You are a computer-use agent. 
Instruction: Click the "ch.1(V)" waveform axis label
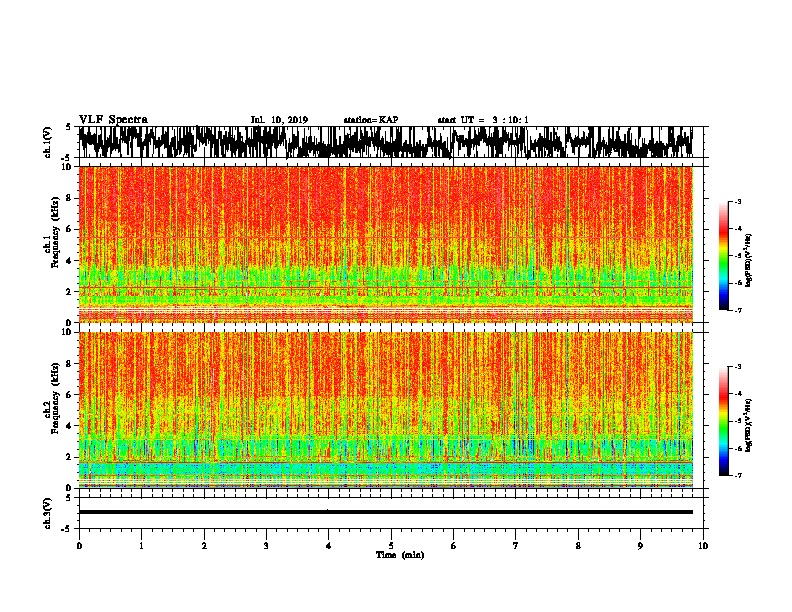coord(48,142)
